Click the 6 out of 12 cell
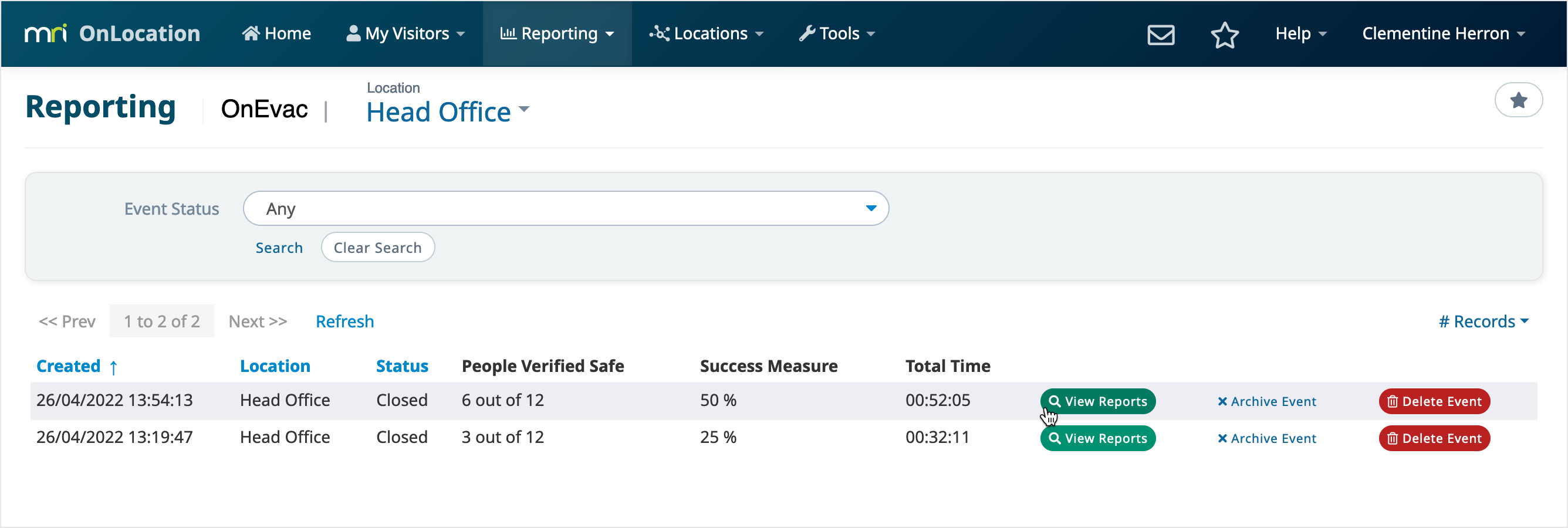This screenshot has height=528, width=1568. pyautogui.click(x=503, y=400)
